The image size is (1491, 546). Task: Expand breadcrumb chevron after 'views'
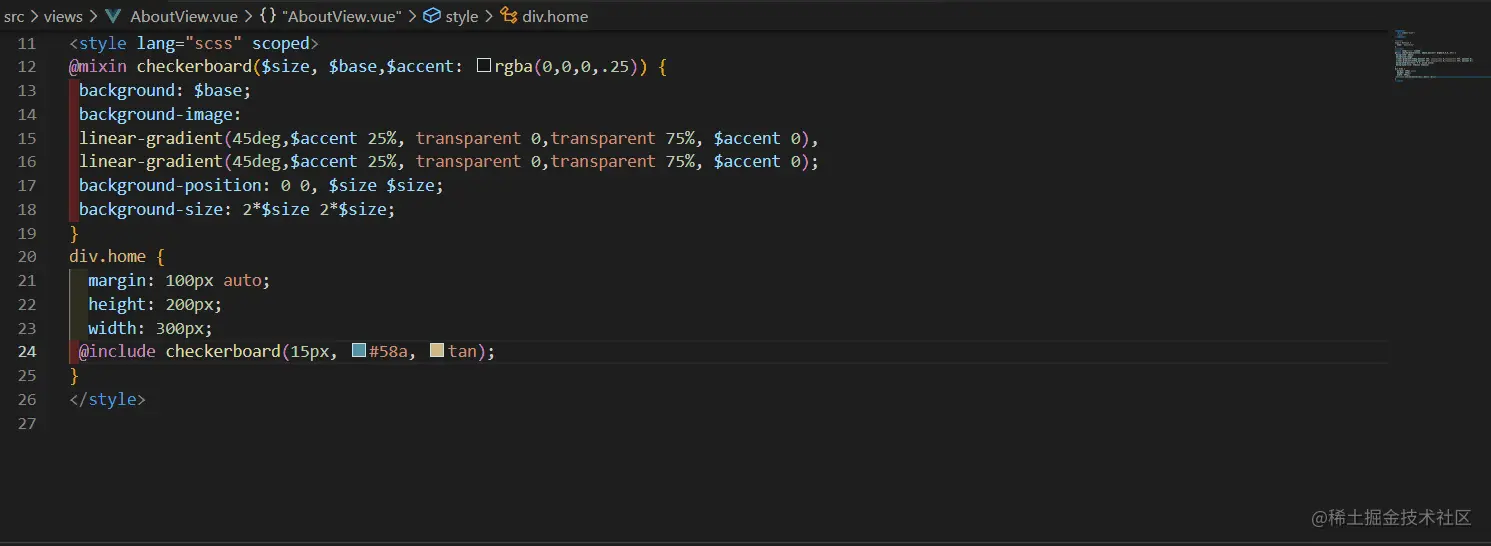[93, 16]
